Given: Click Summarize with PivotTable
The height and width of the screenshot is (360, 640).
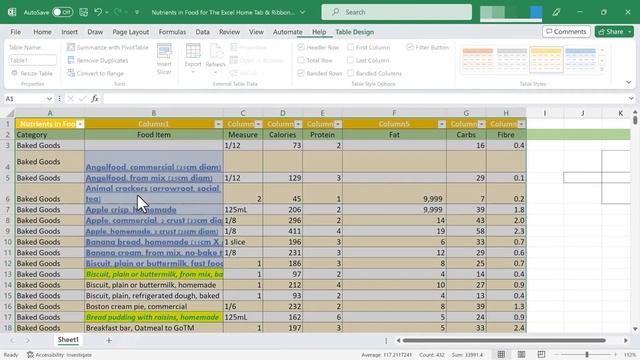Looking at the screenshot, I should pos(108,47).
